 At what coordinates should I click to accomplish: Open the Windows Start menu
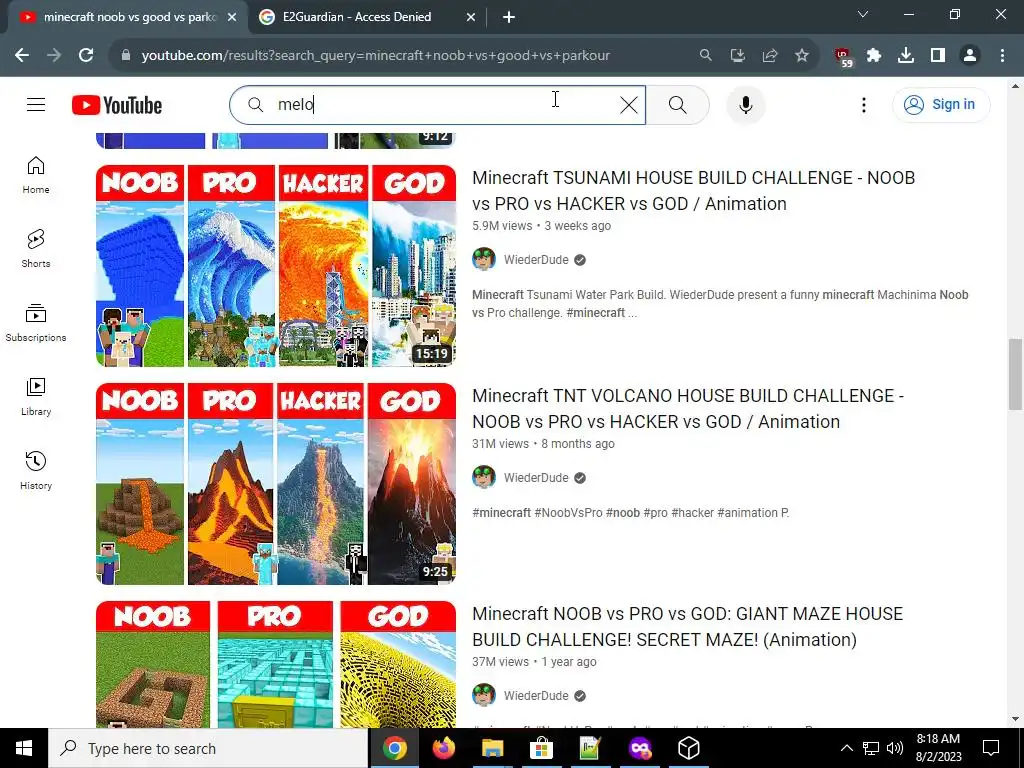(x=24, y=748)
